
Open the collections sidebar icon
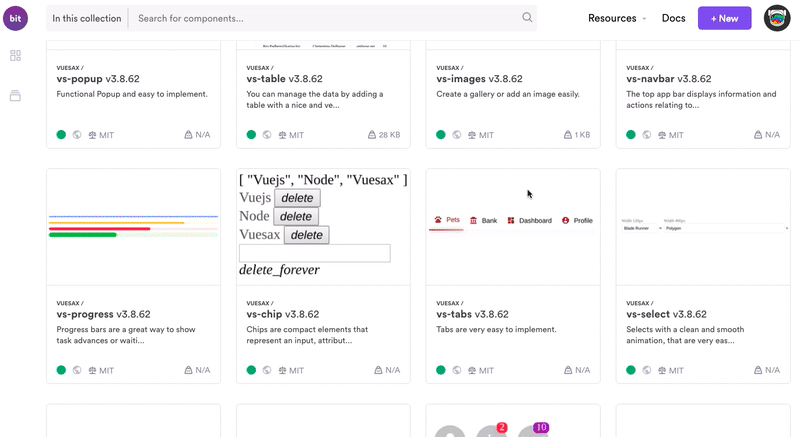(15, 95)
